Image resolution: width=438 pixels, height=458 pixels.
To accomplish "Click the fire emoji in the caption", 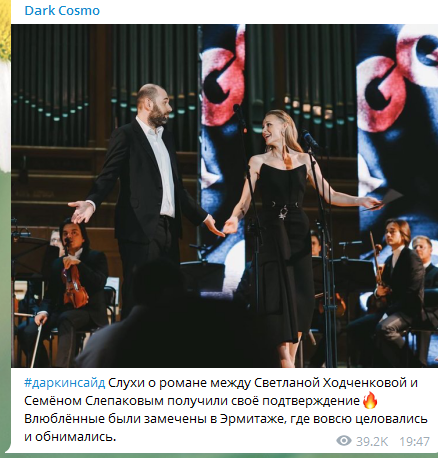I will coord(370,400).
